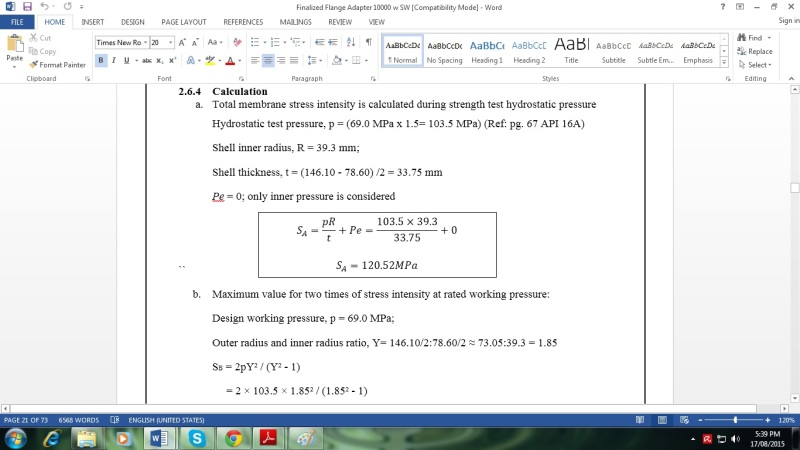
Task: Apply the No Spacing style
Action: click(444, 51)
